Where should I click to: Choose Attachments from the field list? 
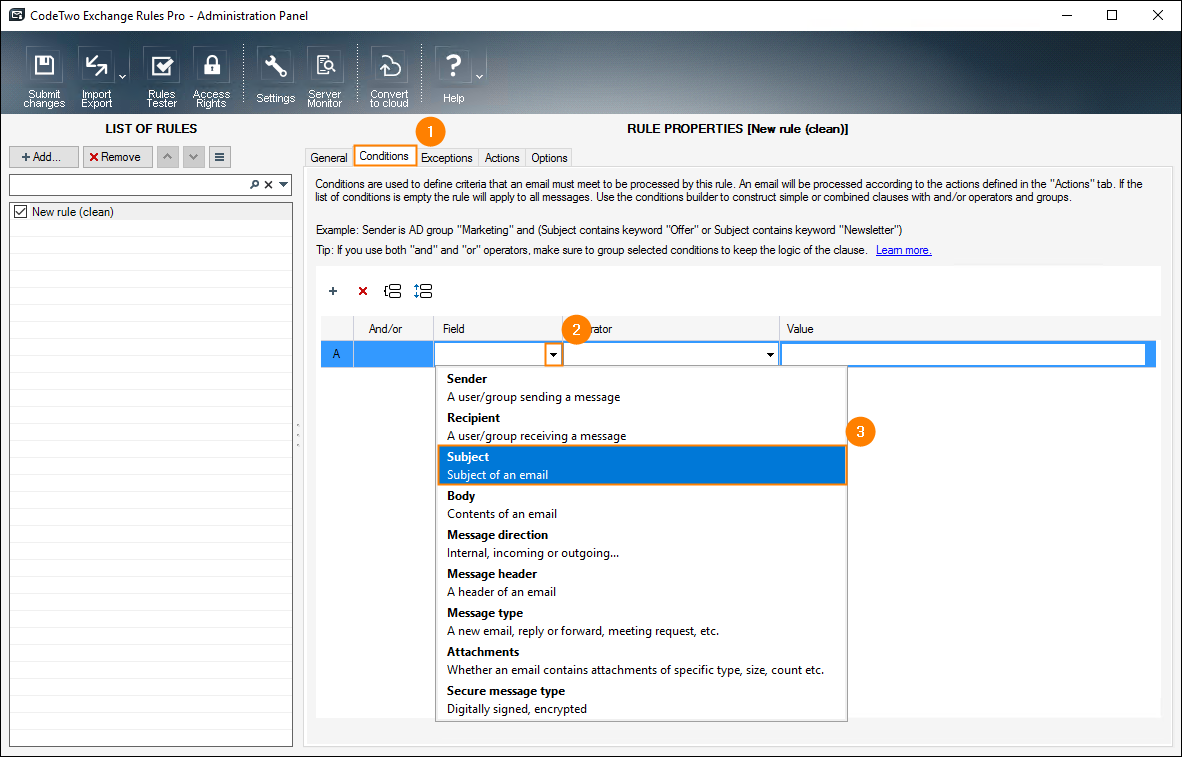click(642, 660)
